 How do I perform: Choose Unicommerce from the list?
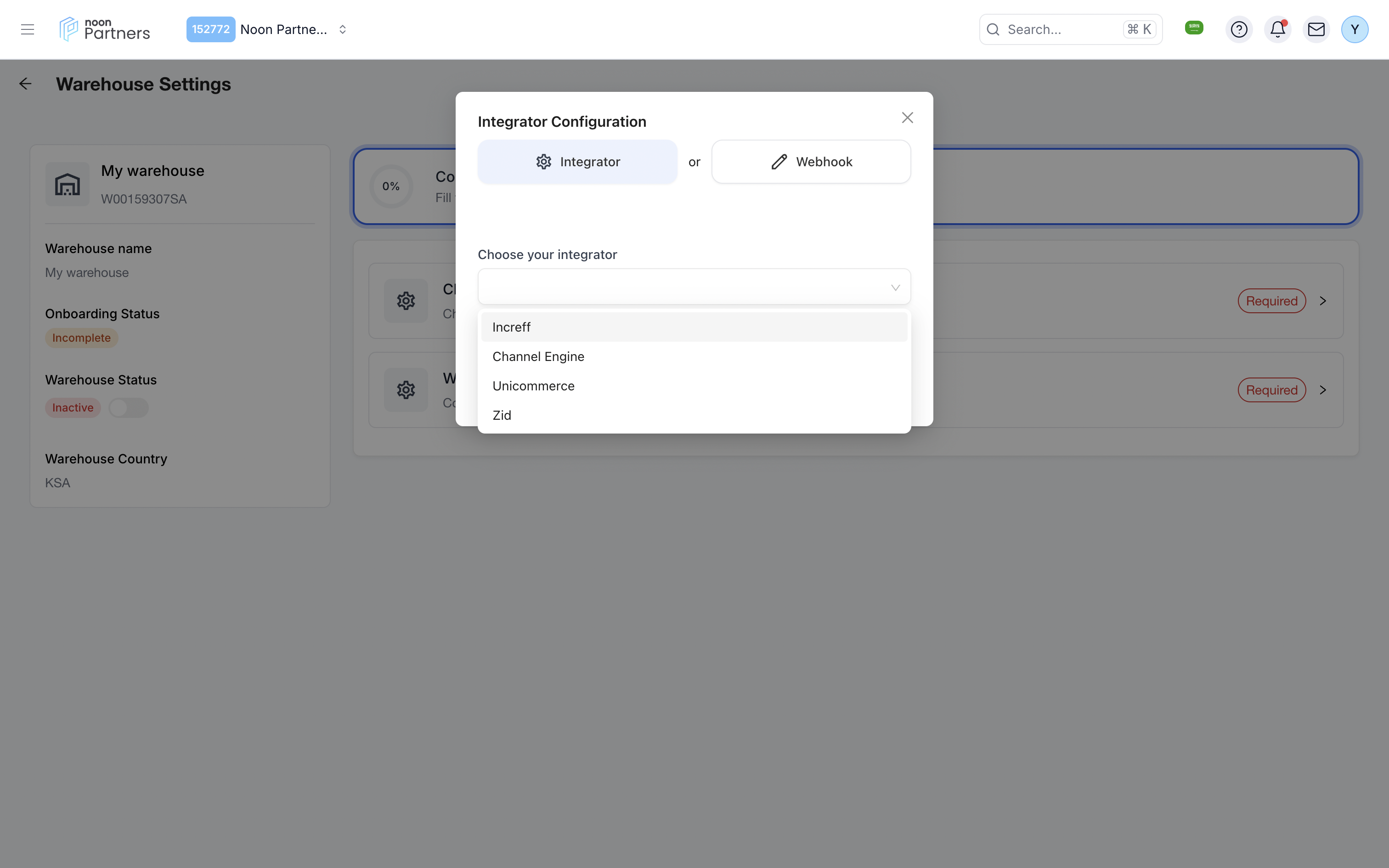coord(694,386)
